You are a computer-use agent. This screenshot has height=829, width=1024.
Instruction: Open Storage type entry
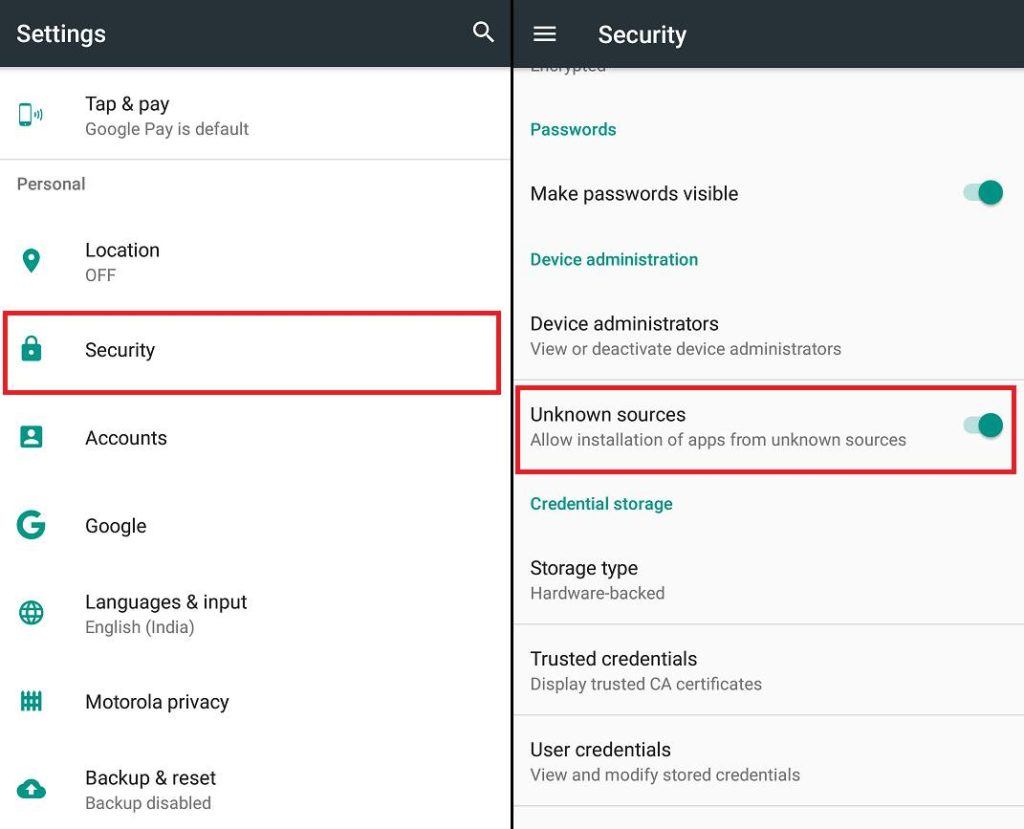tap(597, 579)
